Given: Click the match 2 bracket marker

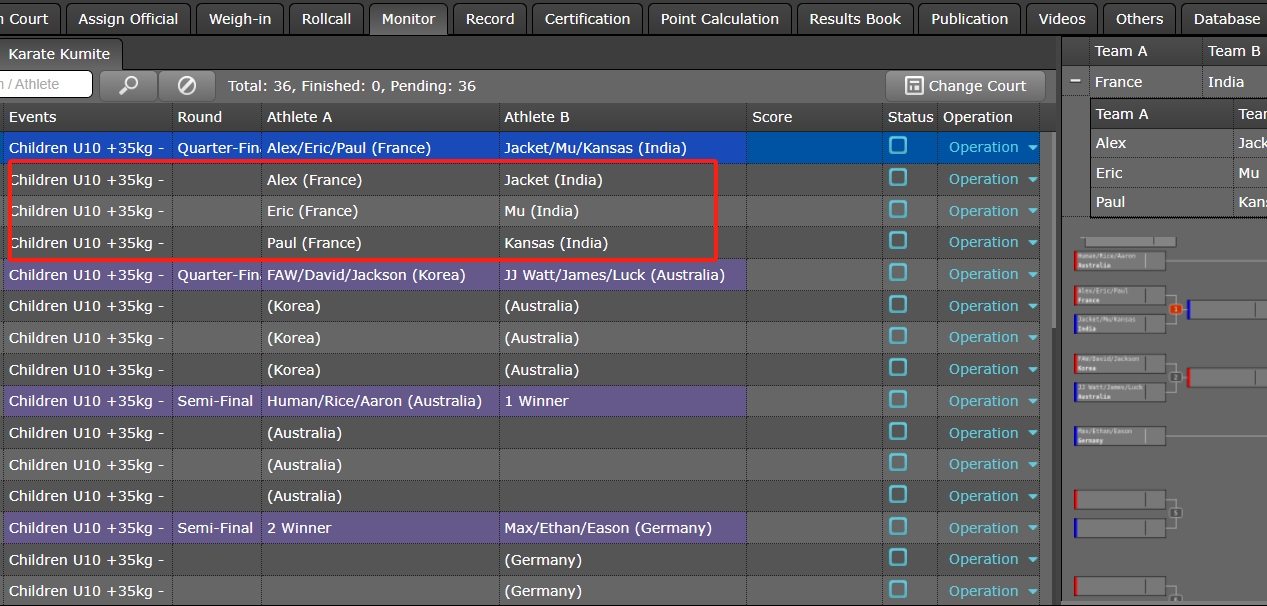Looking at the screenshot, I should coord(1175,377).
